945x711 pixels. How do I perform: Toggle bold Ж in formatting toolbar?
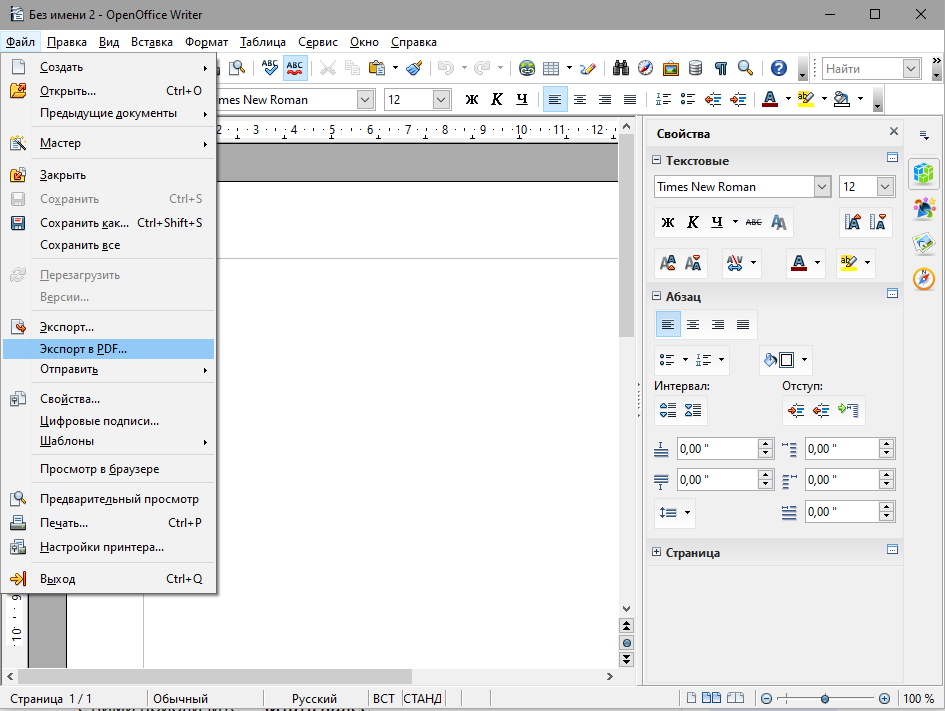[x=472, y=99]
